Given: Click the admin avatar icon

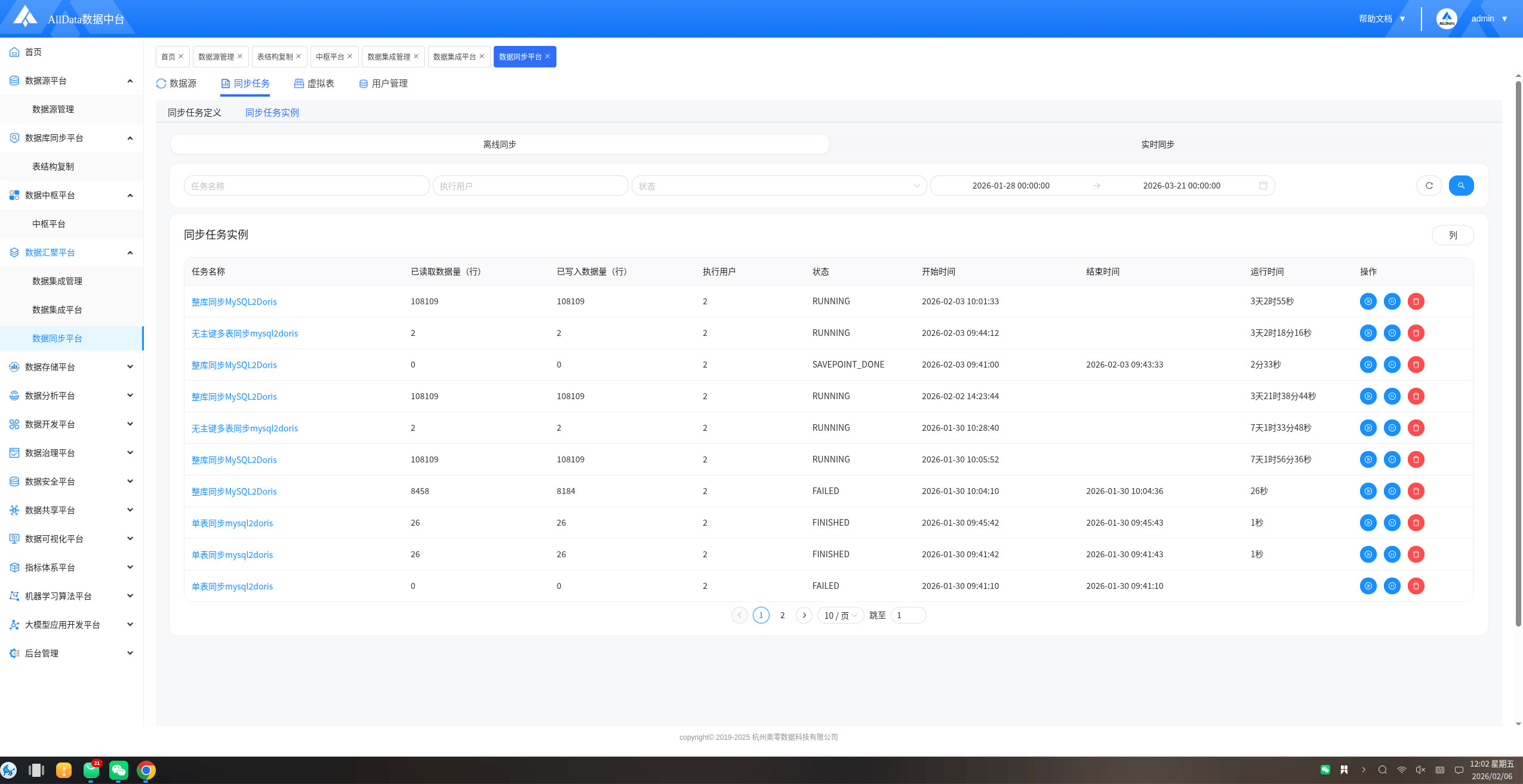Looking at the screenshot, I should 1446,18.
